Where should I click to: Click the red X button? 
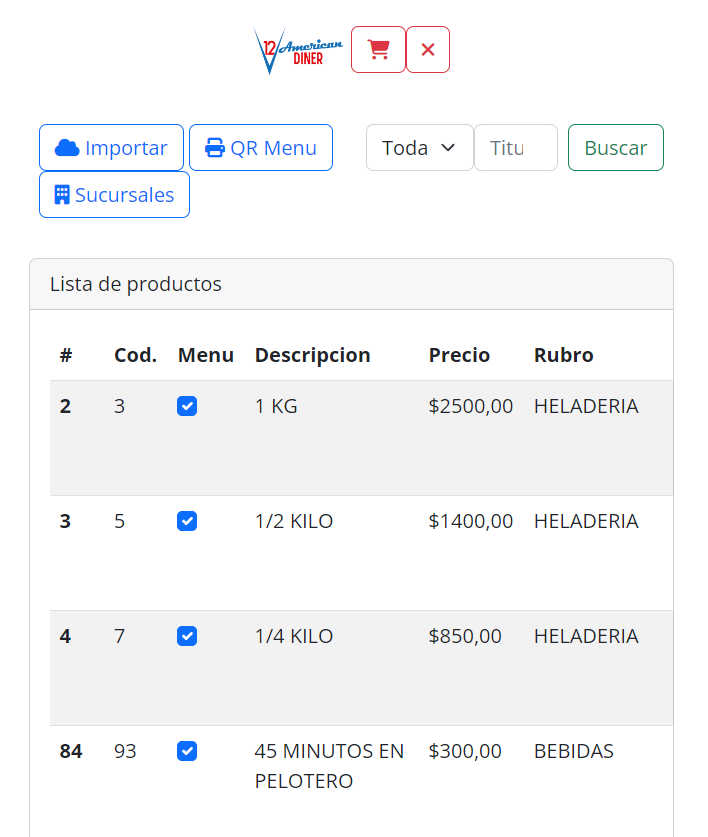tap(428, 50)
